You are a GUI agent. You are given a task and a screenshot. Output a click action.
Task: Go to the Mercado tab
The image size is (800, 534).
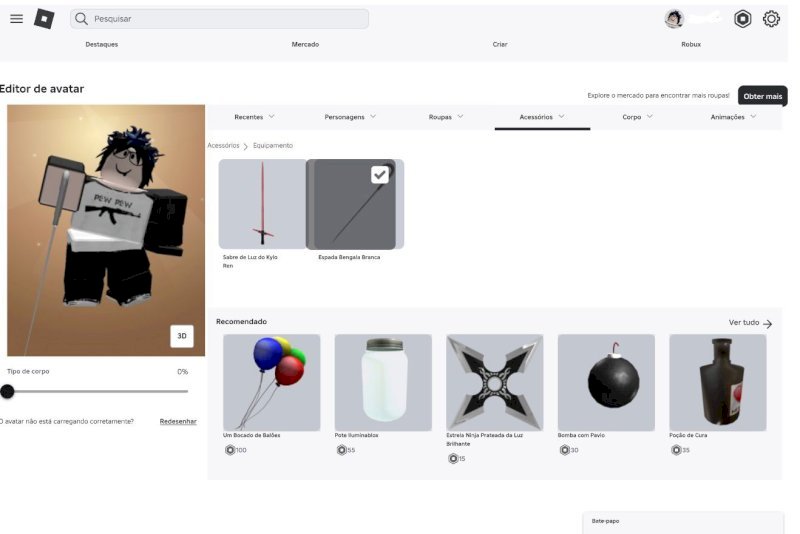tap(305, 44)
